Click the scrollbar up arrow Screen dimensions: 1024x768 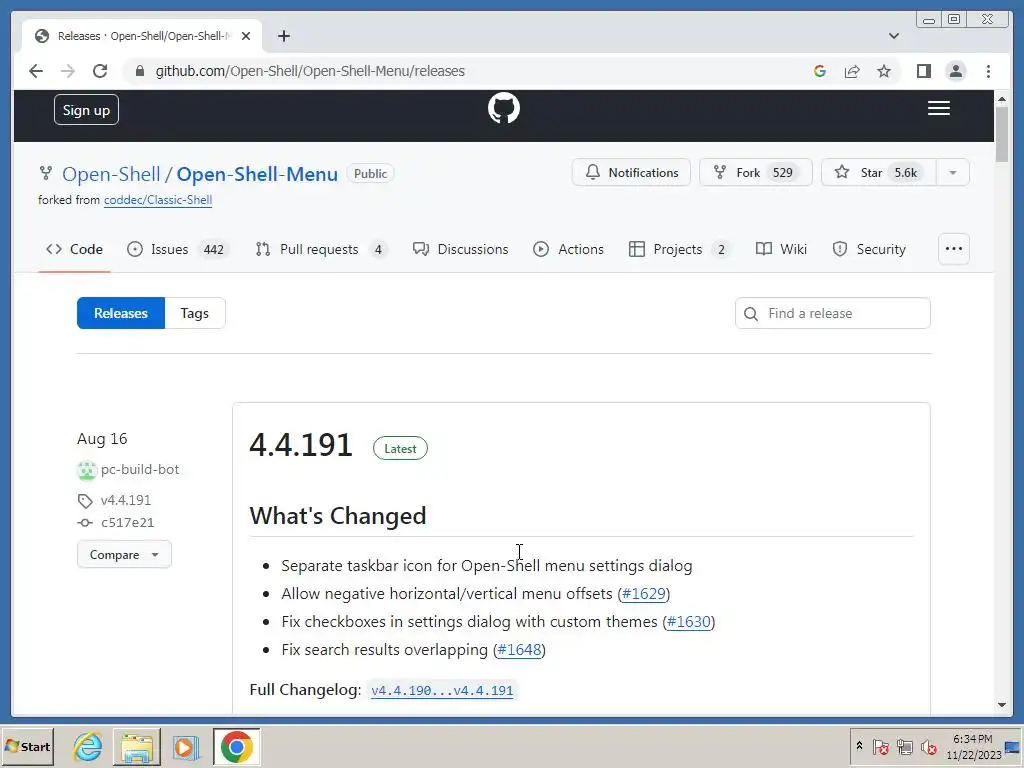1002,99
